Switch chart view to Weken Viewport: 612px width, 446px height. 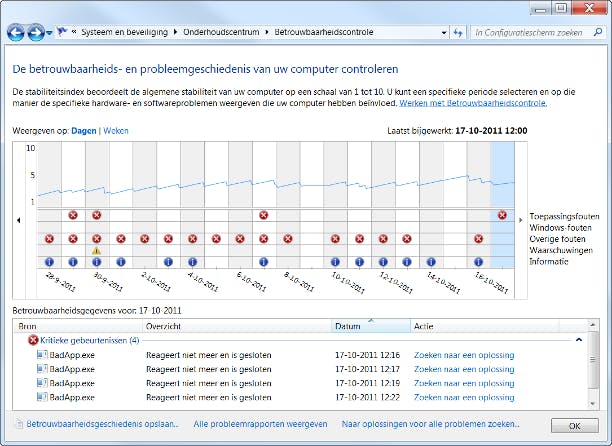pyautogui.click(x=116, y=131)
